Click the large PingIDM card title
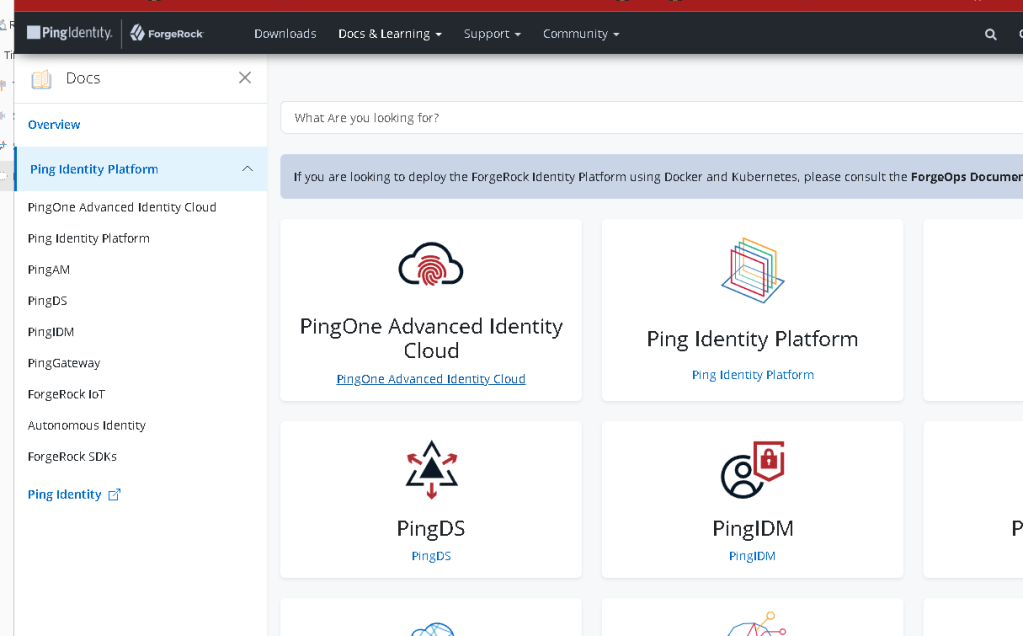This screenshot has height=636, width=1023. [753, 528]
